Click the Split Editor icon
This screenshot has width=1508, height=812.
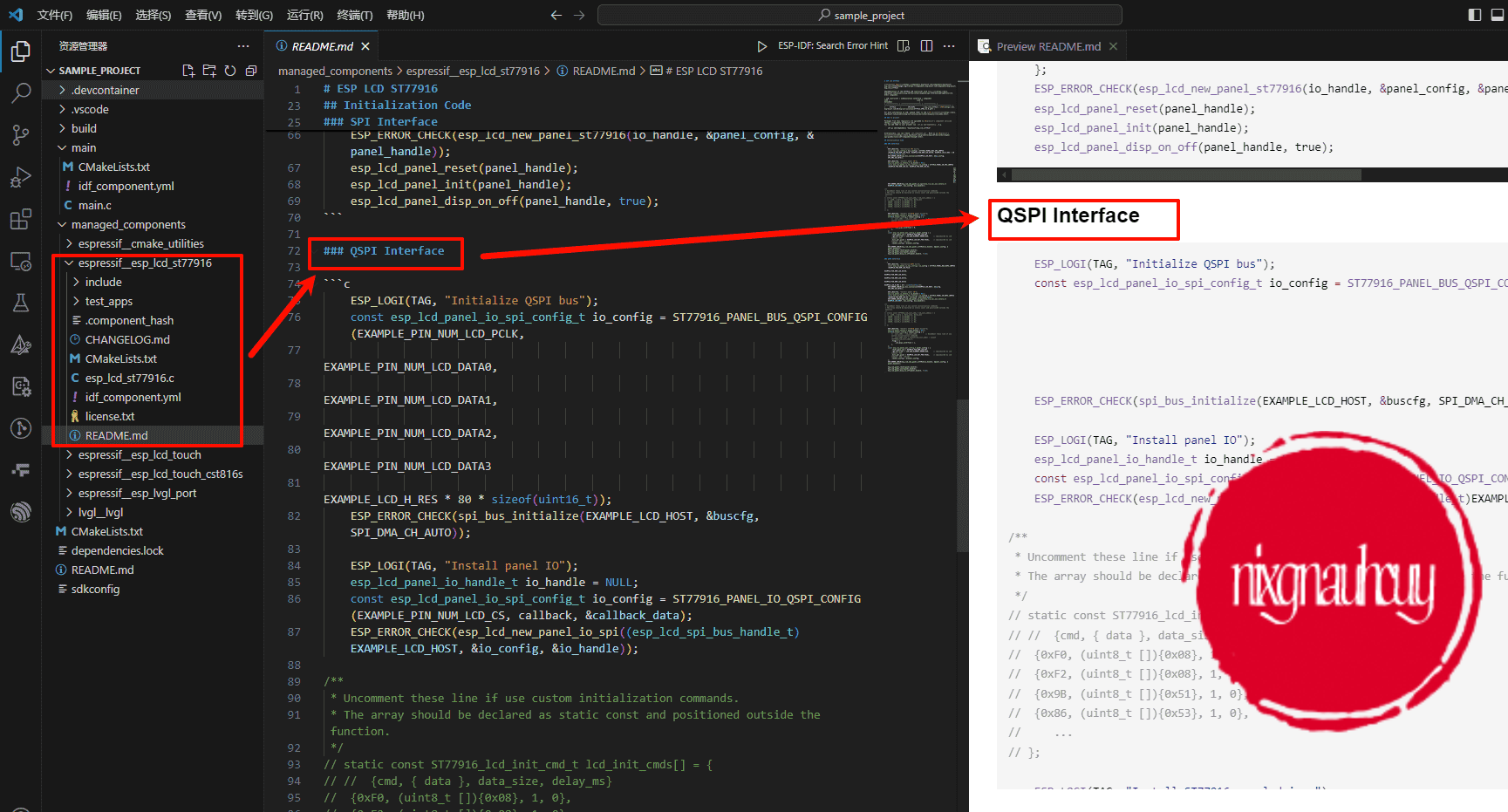pyautogui.click(x=926, y=46)
